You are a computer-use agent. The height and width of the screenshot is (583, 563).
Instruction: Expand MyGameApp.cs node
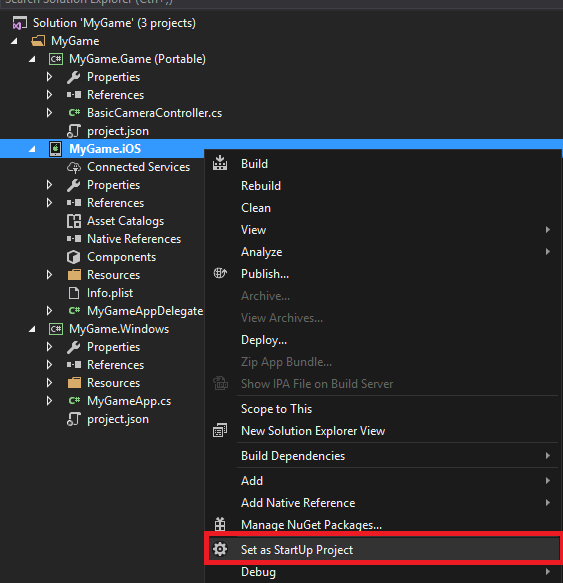click(49, 400)
